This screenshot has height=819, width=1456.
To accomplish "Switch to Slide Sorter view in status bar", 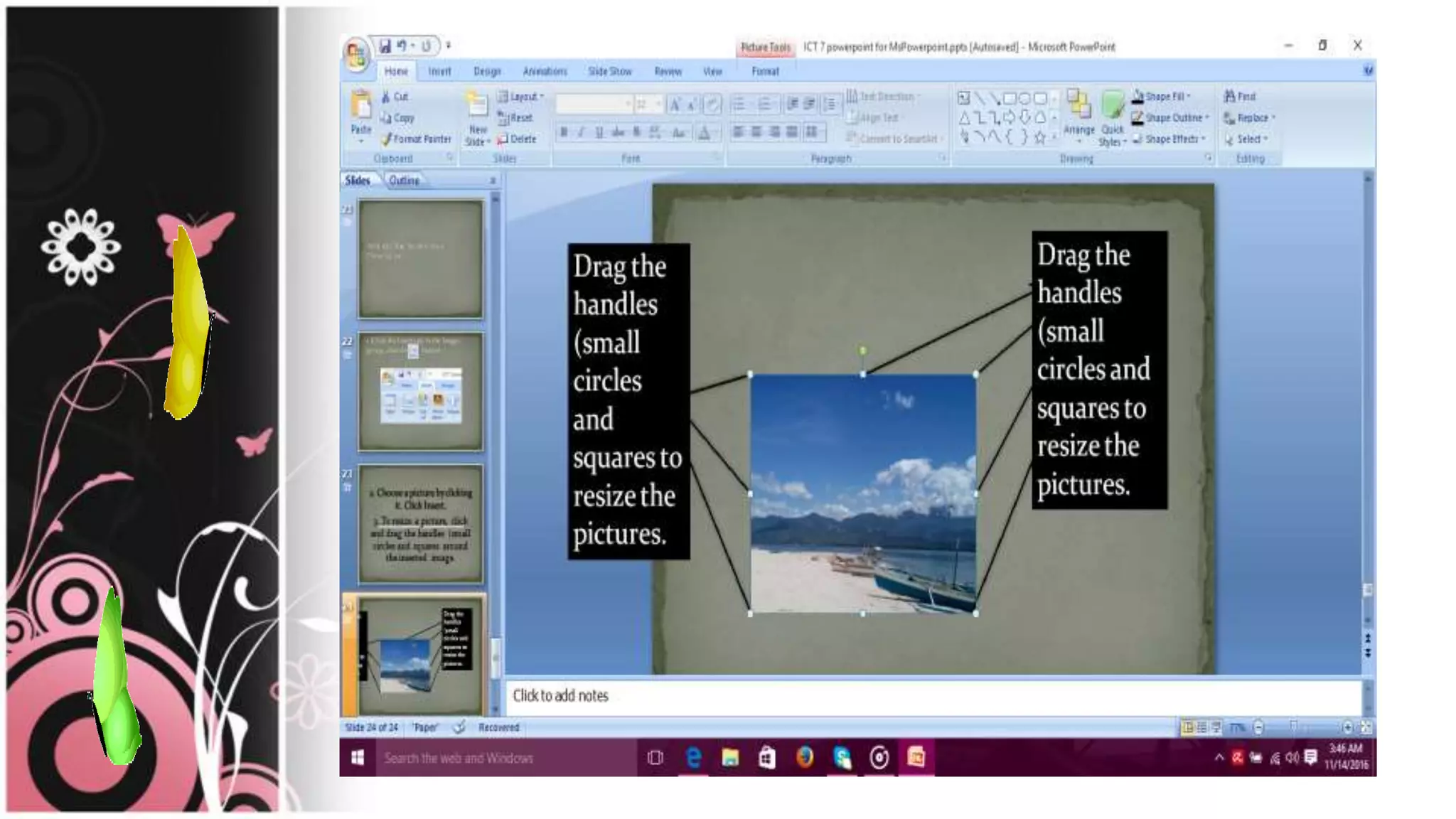I will tap(1201, 727).
